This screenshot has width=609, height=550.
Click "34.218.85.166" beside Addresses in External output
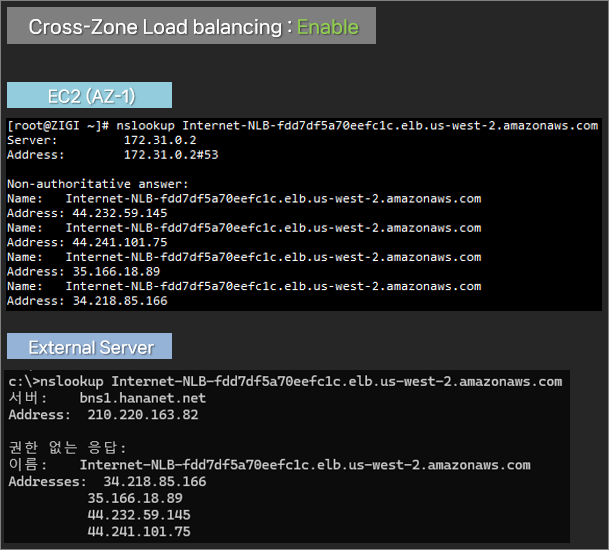click(155, 482)
